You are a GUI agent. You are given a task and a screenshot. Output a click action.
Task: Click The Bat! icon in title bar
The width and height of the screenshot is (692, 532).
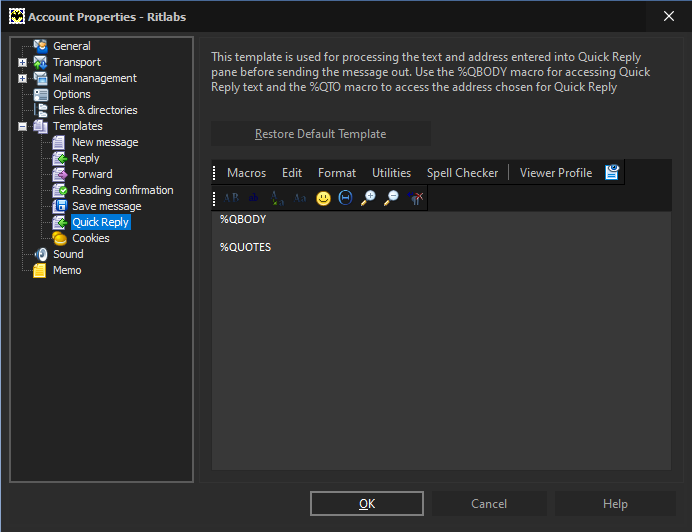pos(17,16)
